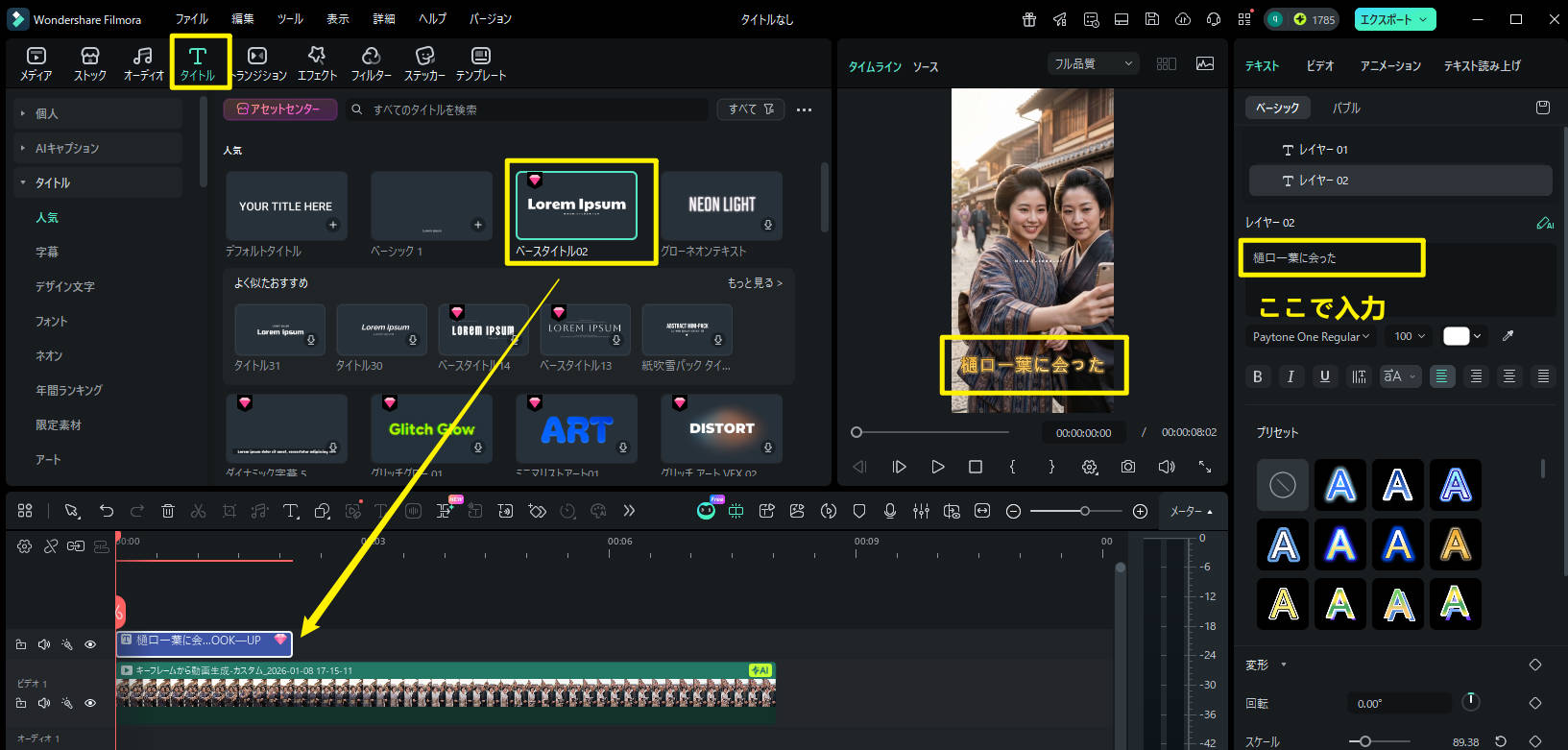Open the 編集 menu
1568x750 pixels.
[243, 19]
